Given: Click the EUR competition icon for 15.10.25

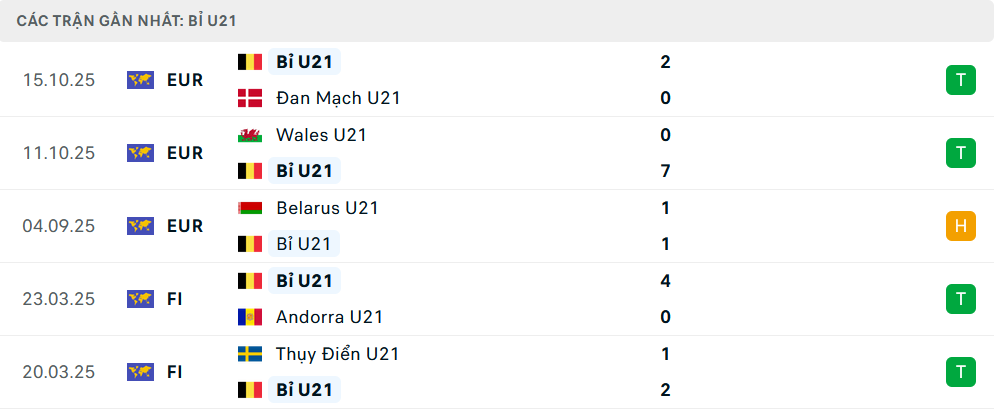Looking at the screenshot, I should click(140, 80).
